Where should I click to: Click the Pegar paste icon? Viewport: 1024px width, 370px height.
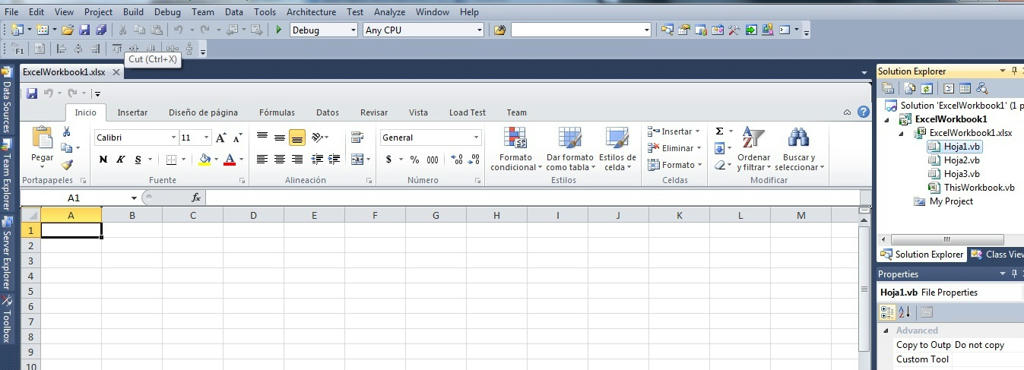click(x=42, y=138)
